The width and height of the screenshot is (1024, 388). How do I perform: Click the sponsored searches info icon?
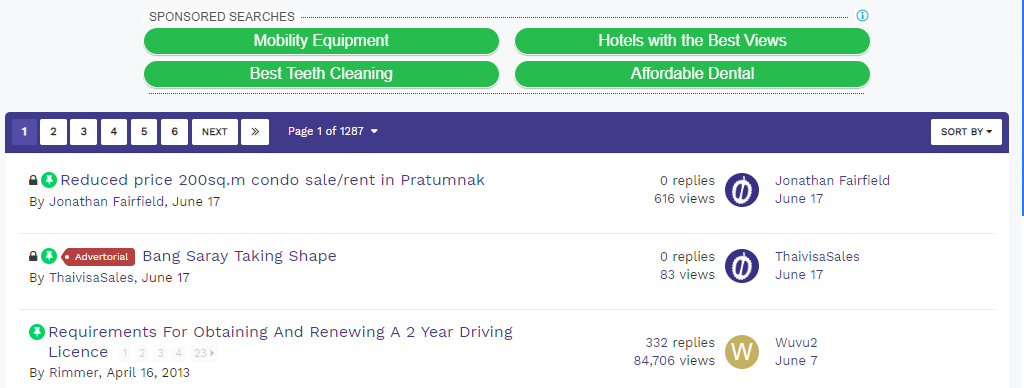863,16
